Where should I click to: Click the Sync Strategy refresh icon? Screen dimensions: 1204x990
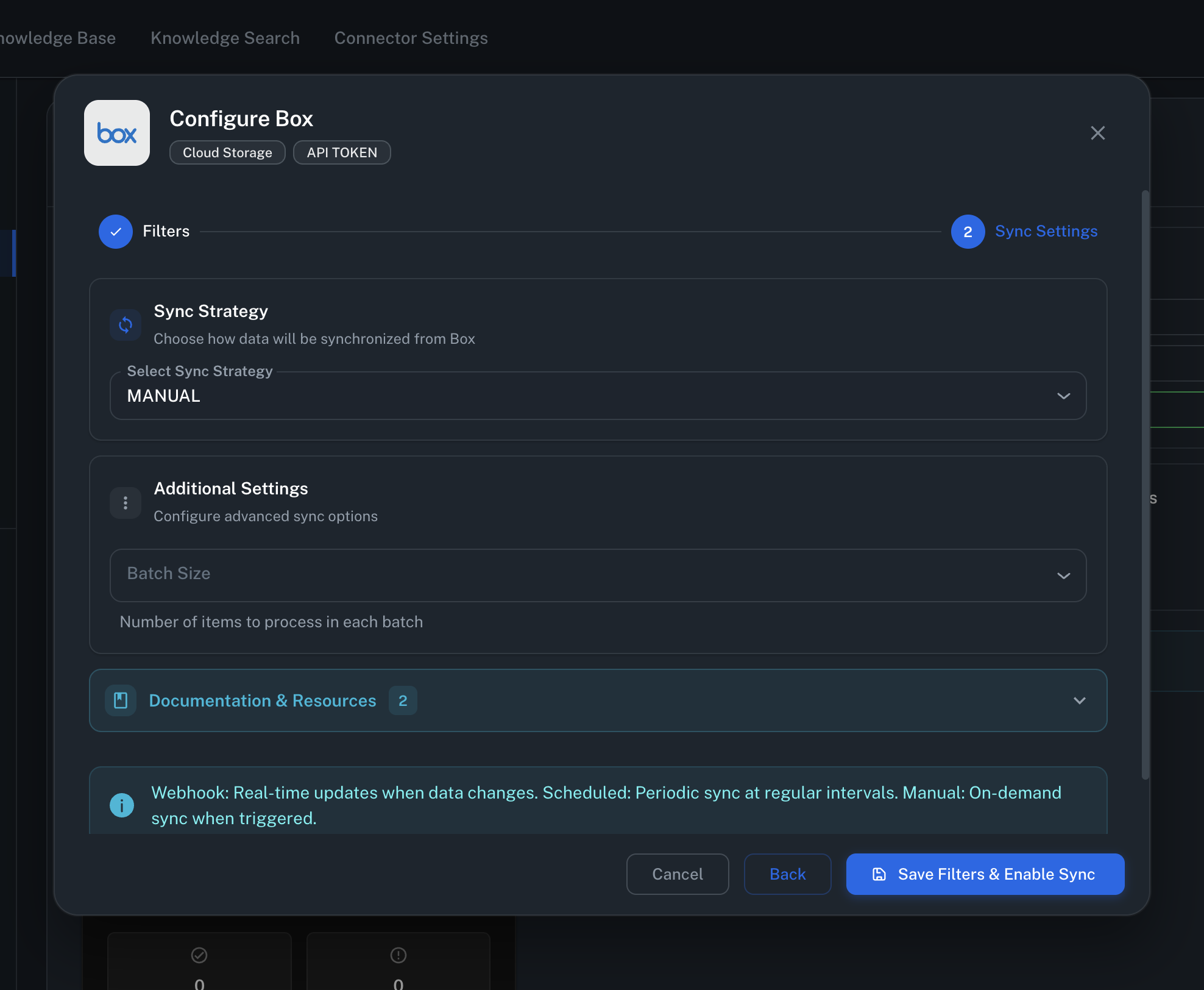click(x=125, y=325)
